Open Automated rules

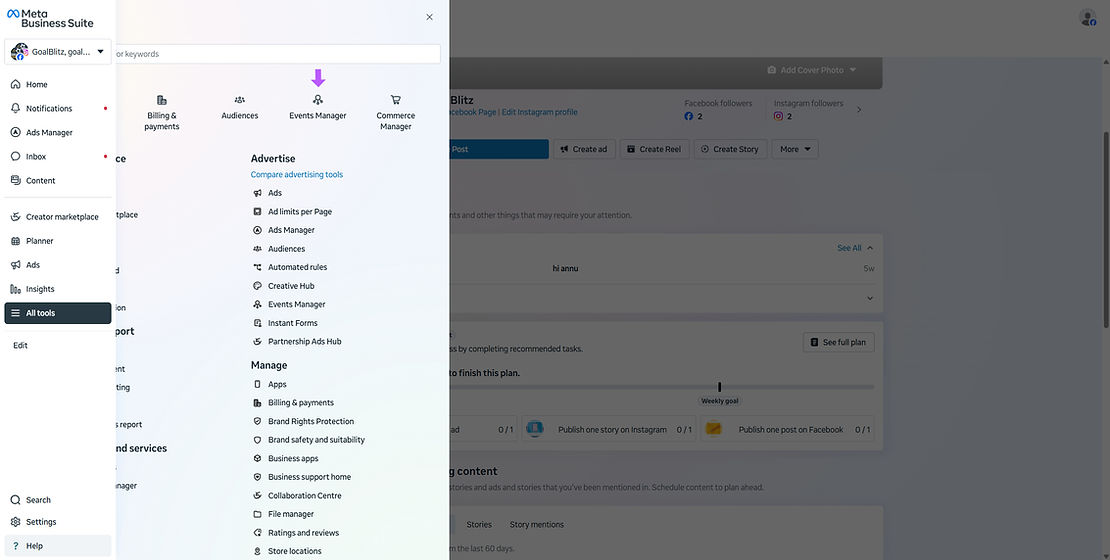(290, 267)
